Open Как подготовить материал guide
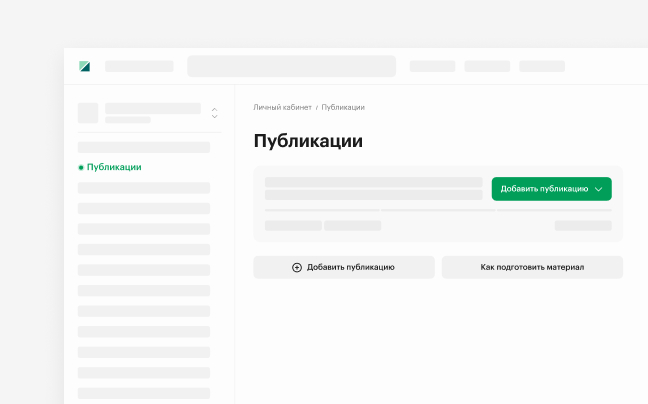The image size is (648, 404). 532,267
